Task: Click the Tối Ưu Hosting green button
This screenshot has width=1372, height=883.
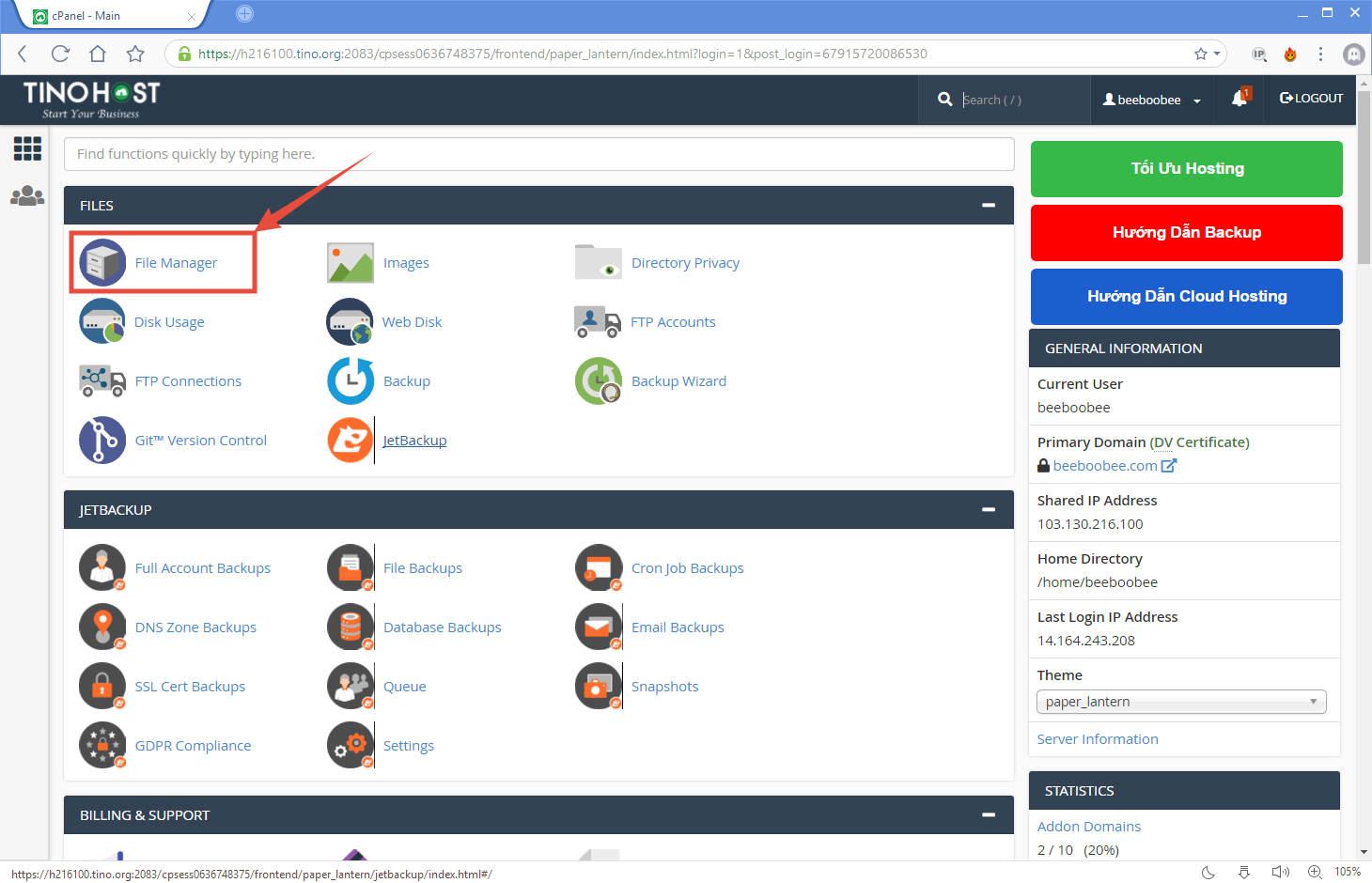Action: pyautogui.click(x=1187, y=169)
